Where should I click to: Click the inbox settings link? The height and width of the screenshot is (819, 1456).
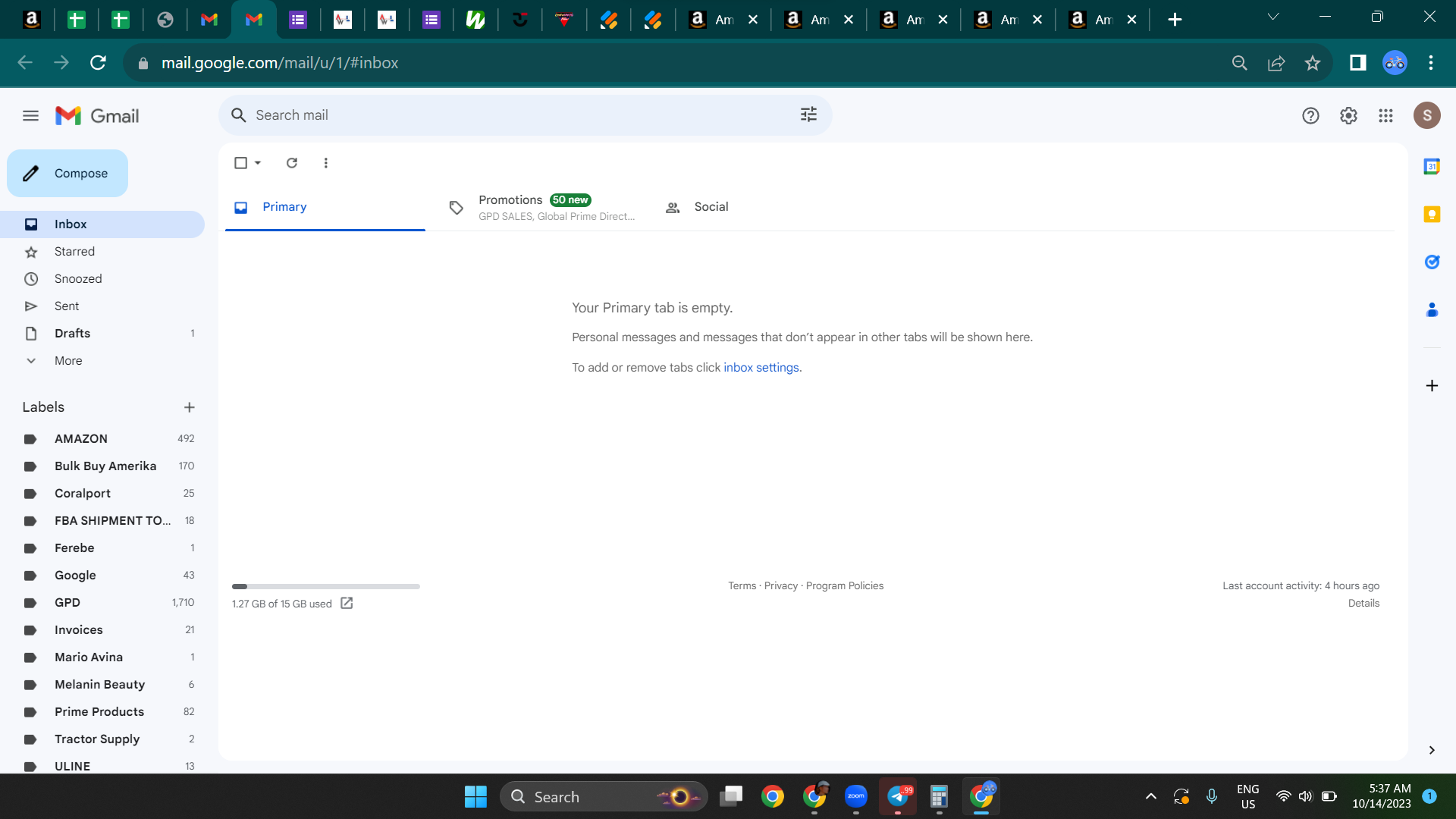point(761,368)
